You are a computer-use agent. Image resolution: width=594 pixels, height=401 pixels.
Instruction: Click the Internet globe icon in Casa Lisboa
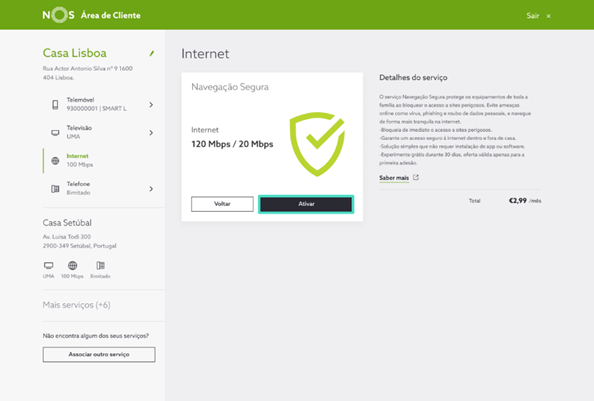point(55,161)
